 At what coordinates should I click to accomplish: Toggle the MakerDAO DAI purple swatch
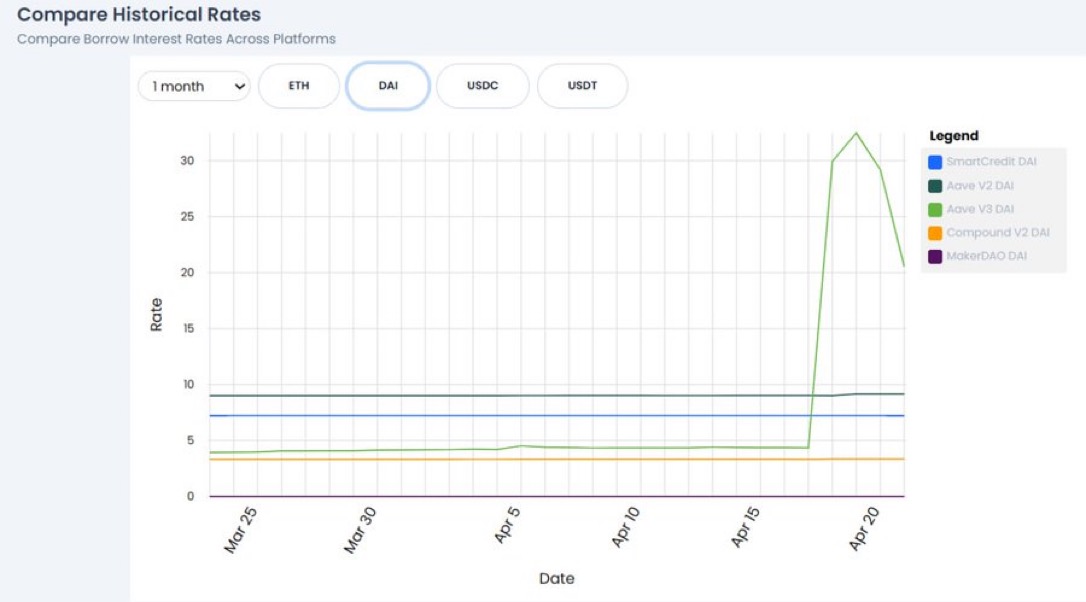tap(935, 256)
